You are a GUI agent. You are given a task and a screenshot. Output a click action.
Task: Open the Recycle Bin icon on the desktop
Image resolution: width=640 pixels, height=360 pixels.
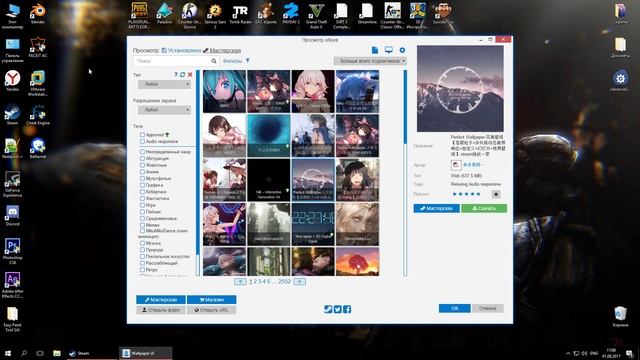(620, 317)
